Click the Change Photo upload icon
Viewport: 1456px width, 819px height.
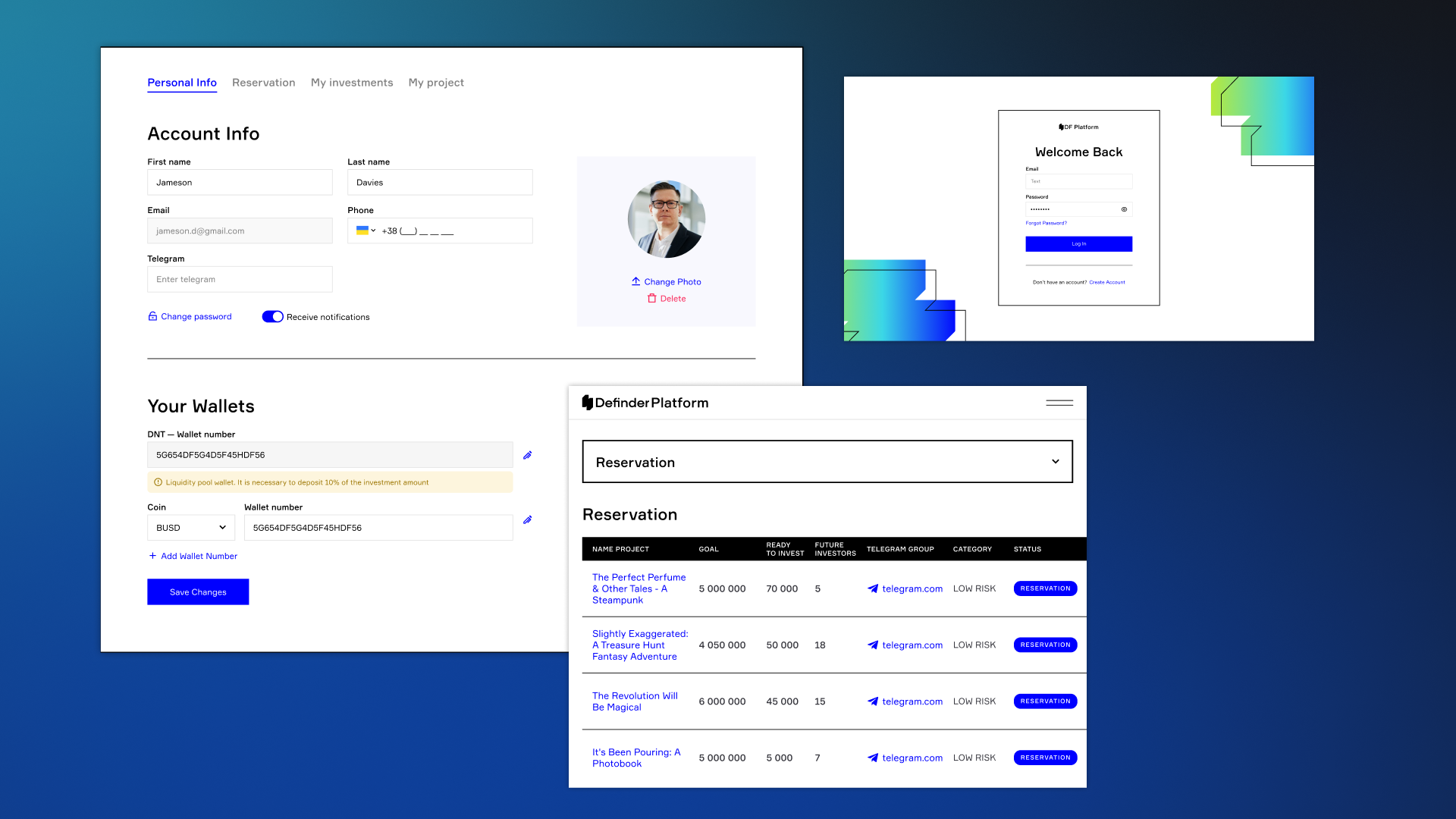point(635,281)
